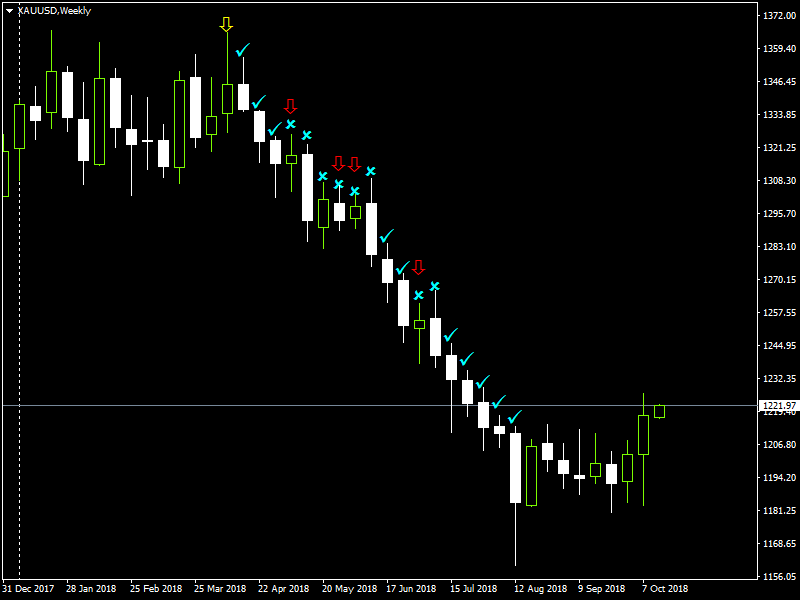Viewport: 800px width, 600px height.
Task: Click the 20 May 2018 date label
Action: click(x=349, y=588)
